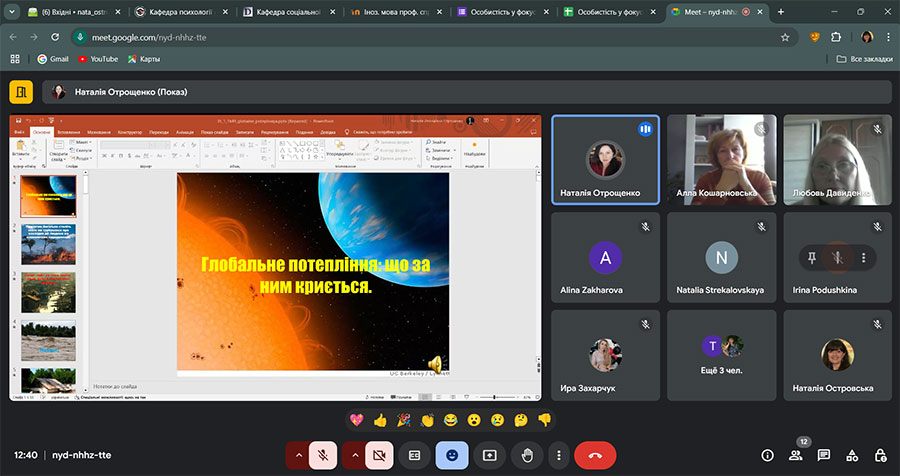900x476 pixels.
Task: Expand audio settings arrow beside microphone
Action: tap(297, 454)
